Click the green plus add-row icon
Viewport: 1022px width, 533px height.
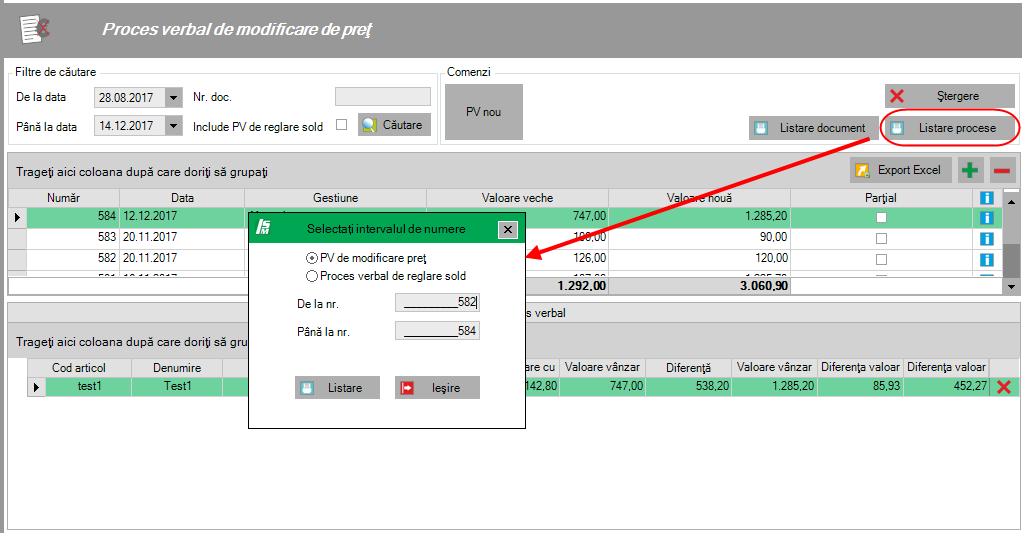970,171
